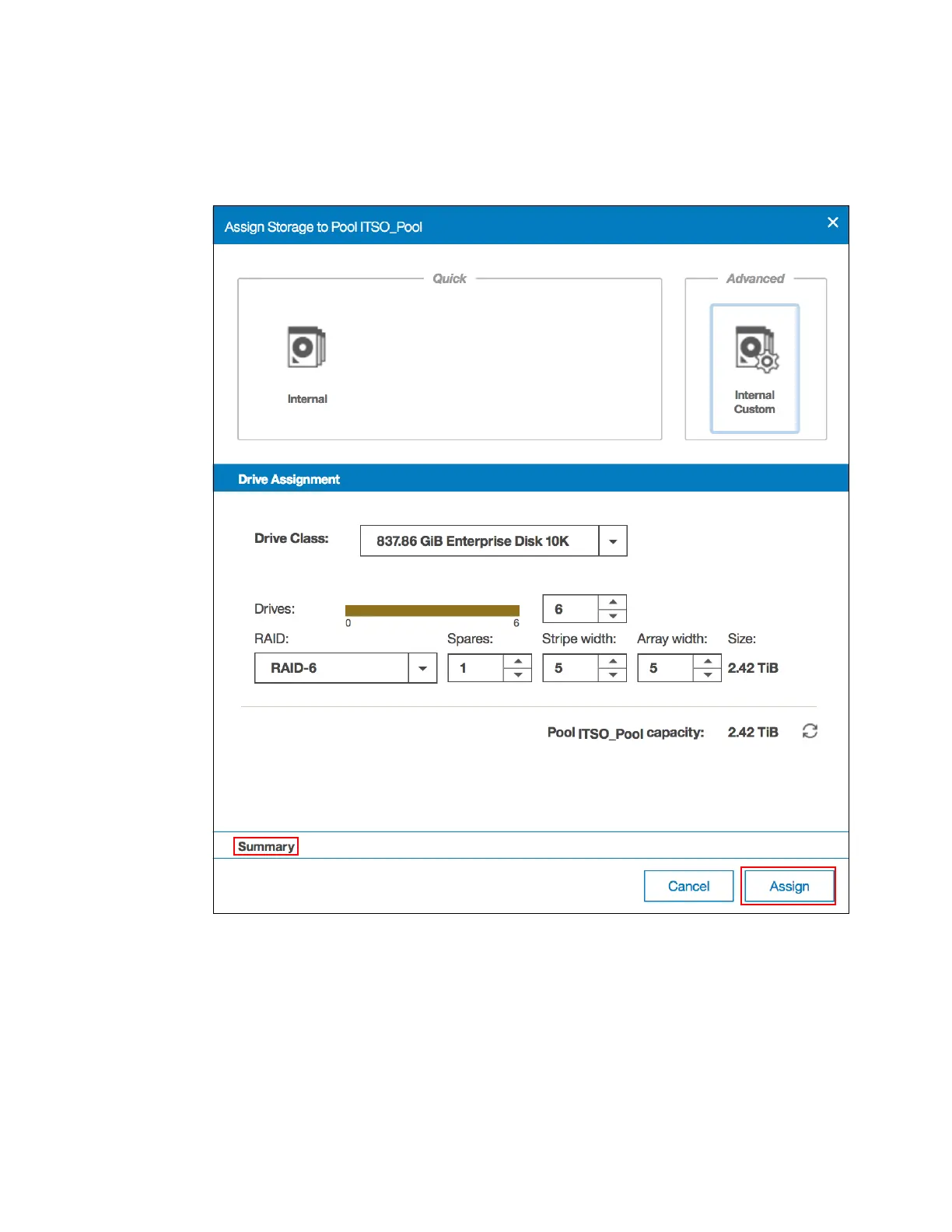Refresh the pool capacity value
The height and width of the screenshot is (1232, 952).
tap(810, 731)
